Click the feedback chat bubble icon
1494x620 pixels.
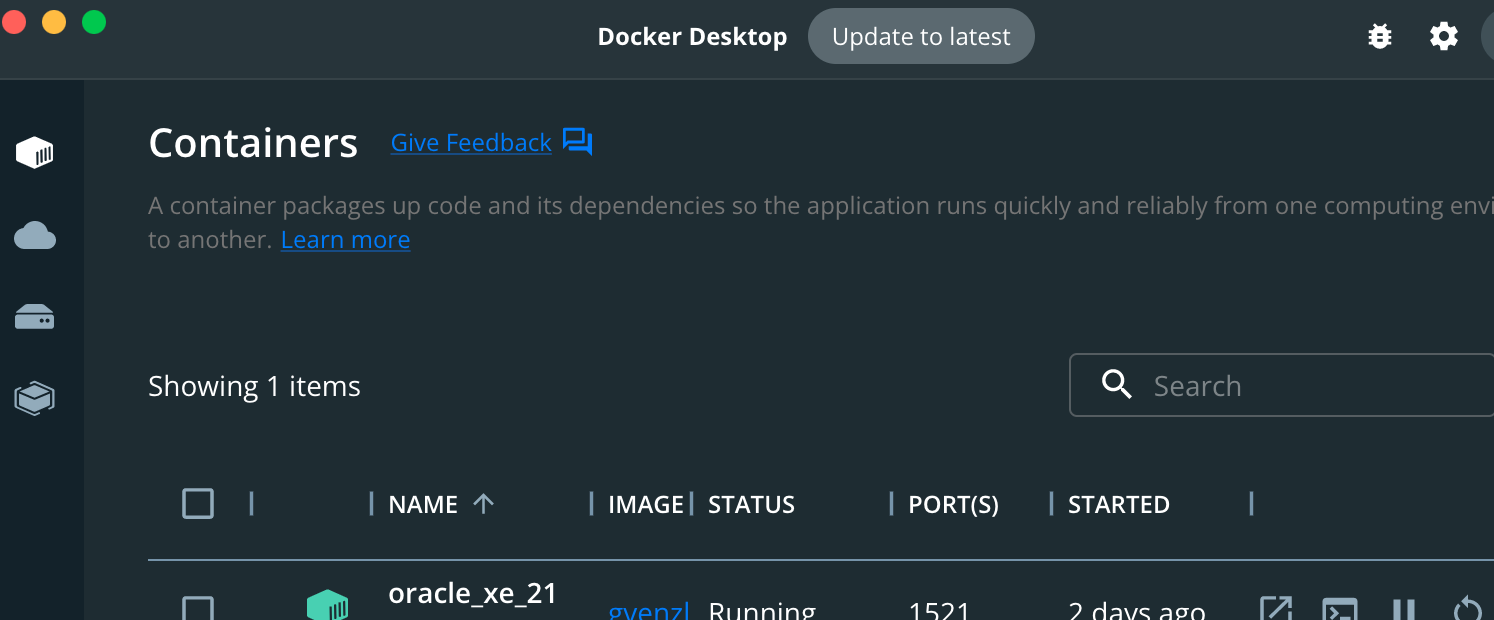coord(578,142)
